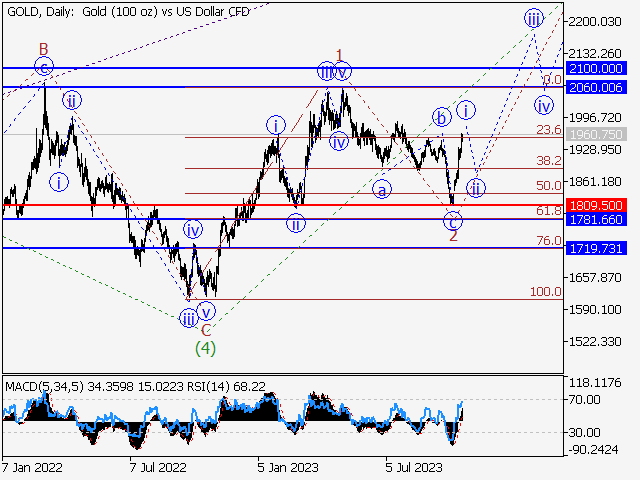Select the 2132.260 price axis label

tap(595, 53)
